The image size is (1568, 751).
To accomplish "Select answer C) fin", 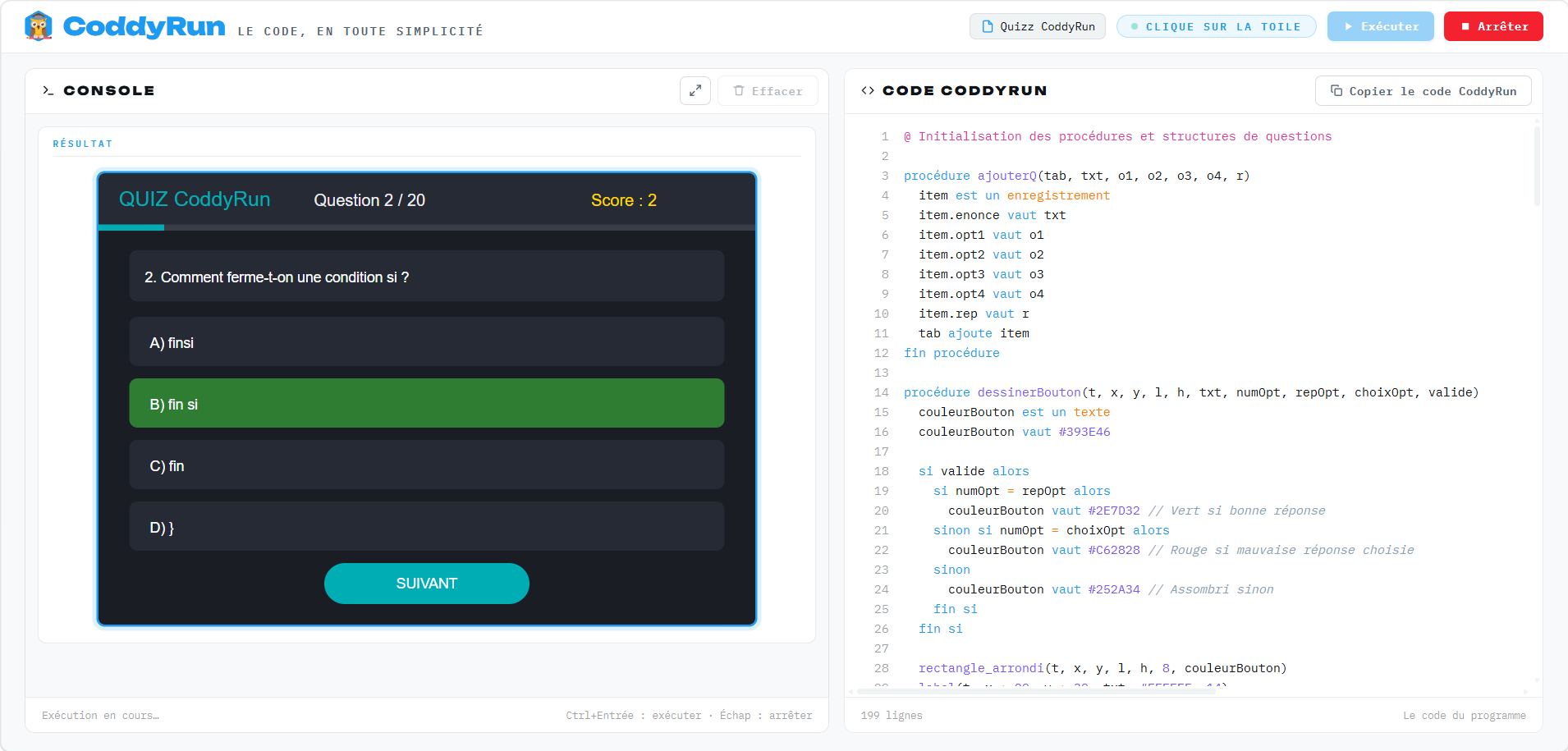I will pos(427,465).
